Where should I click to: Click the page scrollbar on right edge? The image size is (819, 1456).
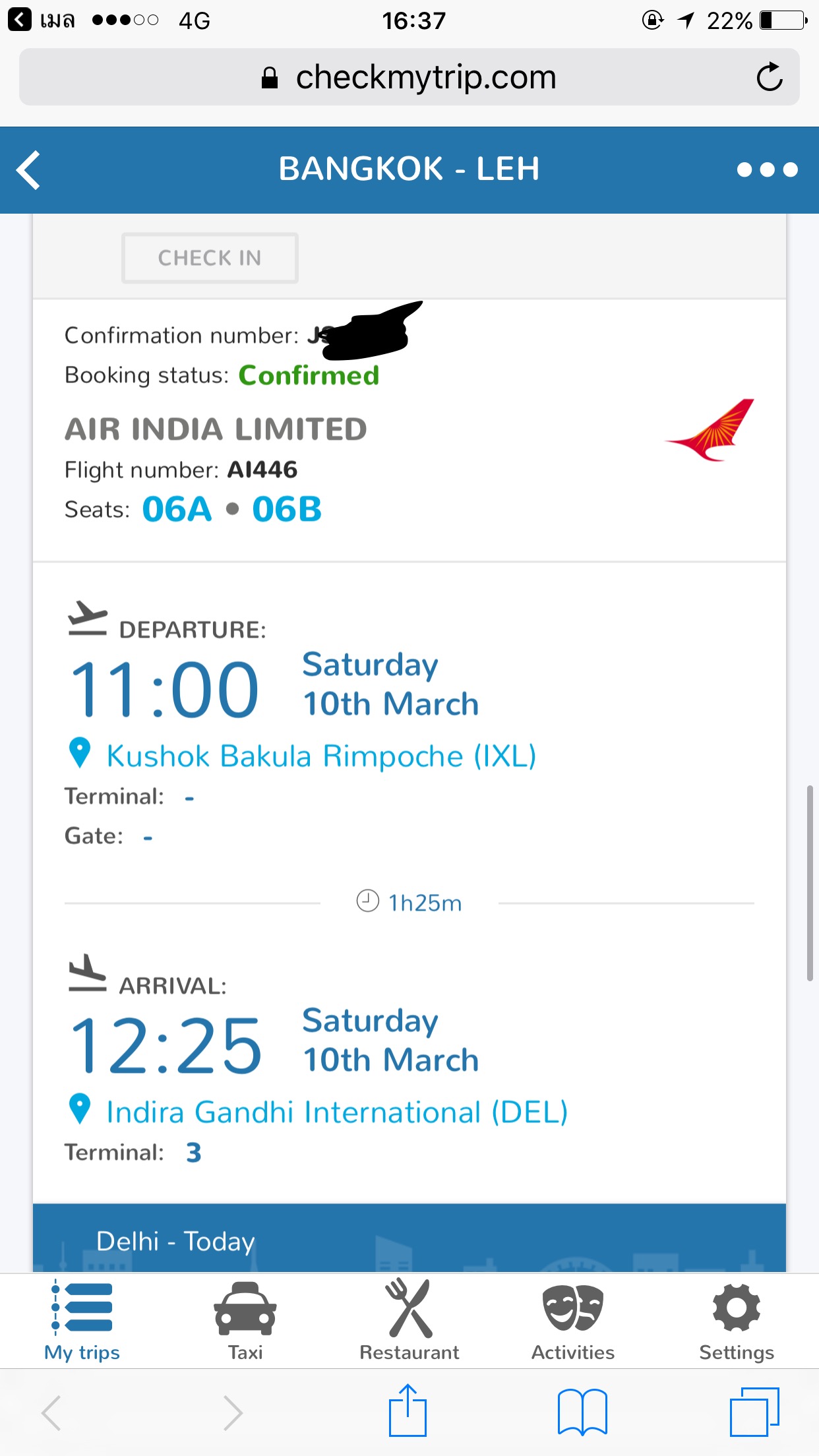click(810, 884)
